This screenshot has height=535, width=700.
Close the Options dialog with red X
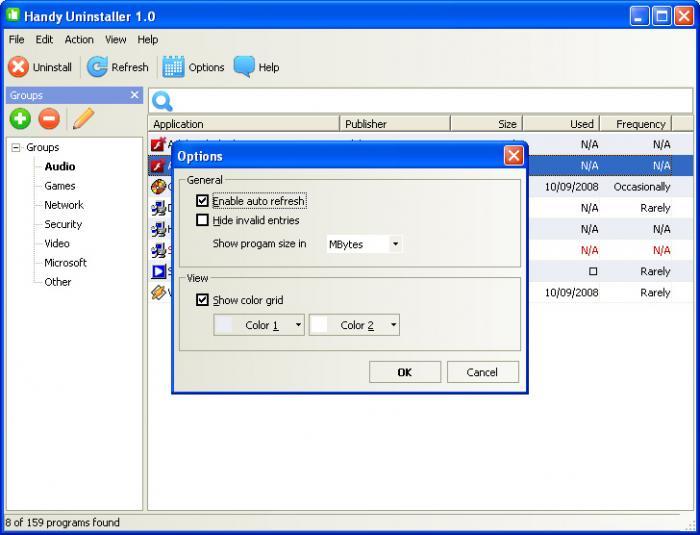coord(513,156)
